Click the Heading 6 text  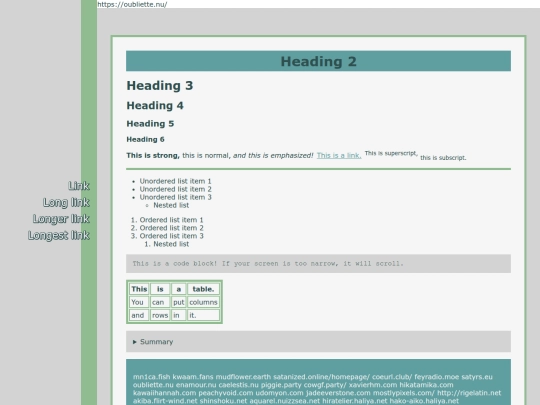pos(145,139)
